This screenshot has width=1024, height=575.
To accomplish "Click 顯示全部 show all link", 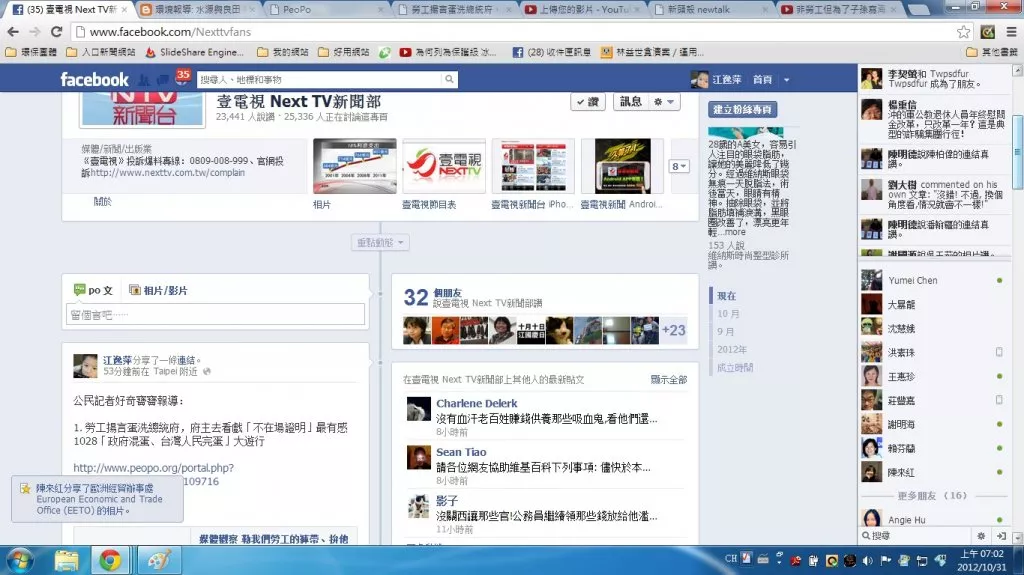I will (669, 380).
